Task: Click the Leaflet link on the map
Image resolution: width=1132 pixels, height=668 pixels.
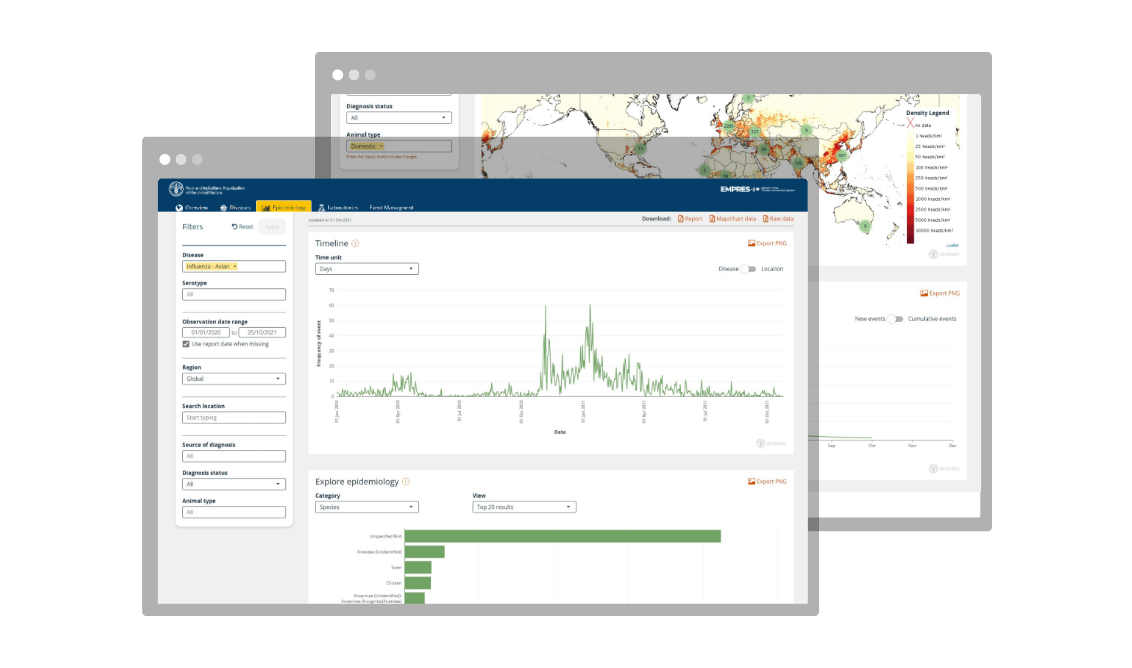Action: (952, 246)
